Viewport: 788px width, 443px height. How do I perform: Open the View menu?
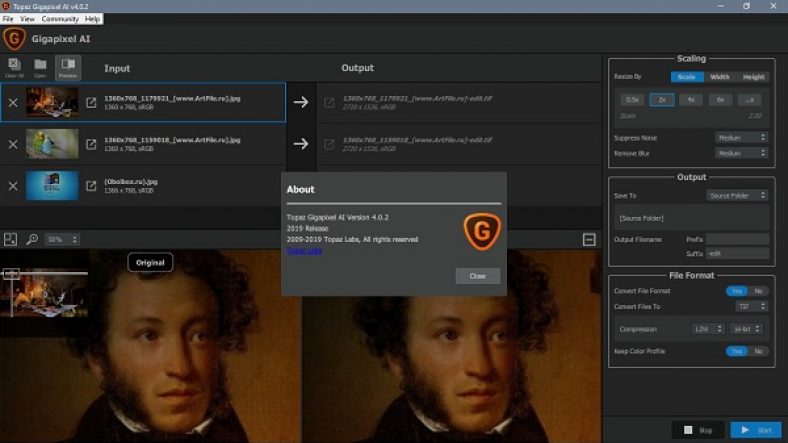[x=28, y=19]
